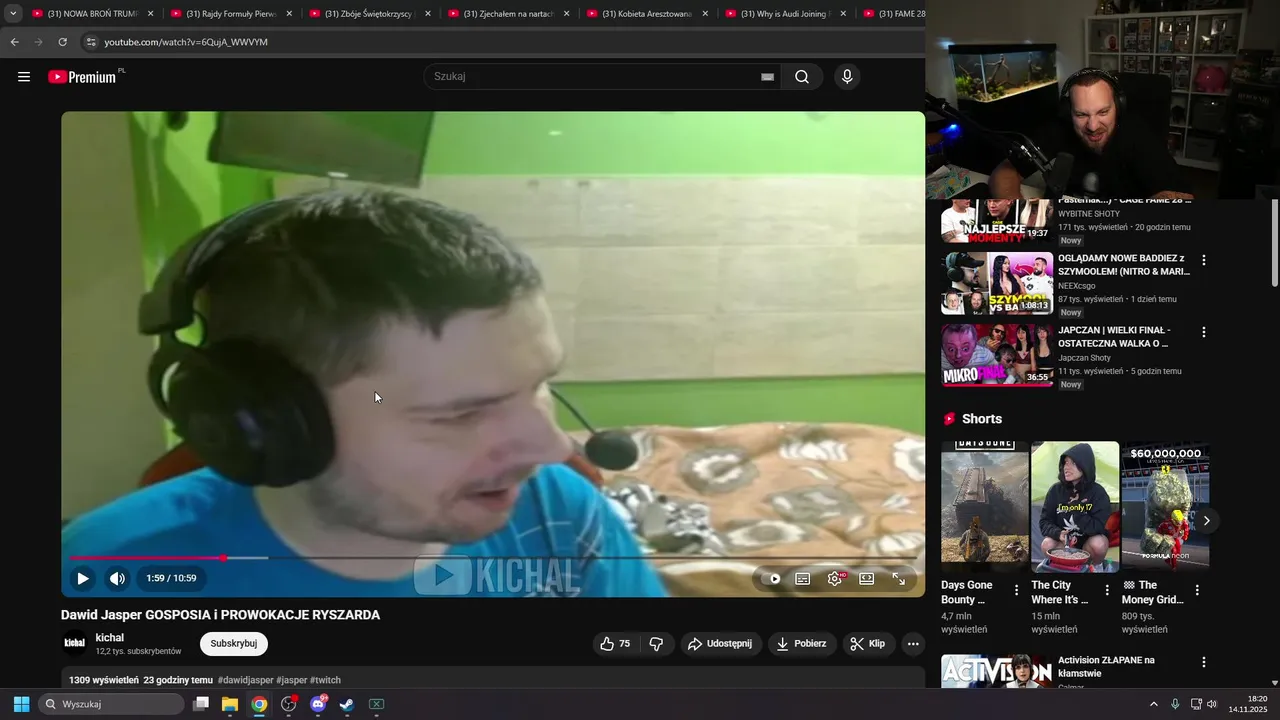This screenshot has height=720, width=1280.
Task: Go back with browser back arrow
Action: coord(14,42)
